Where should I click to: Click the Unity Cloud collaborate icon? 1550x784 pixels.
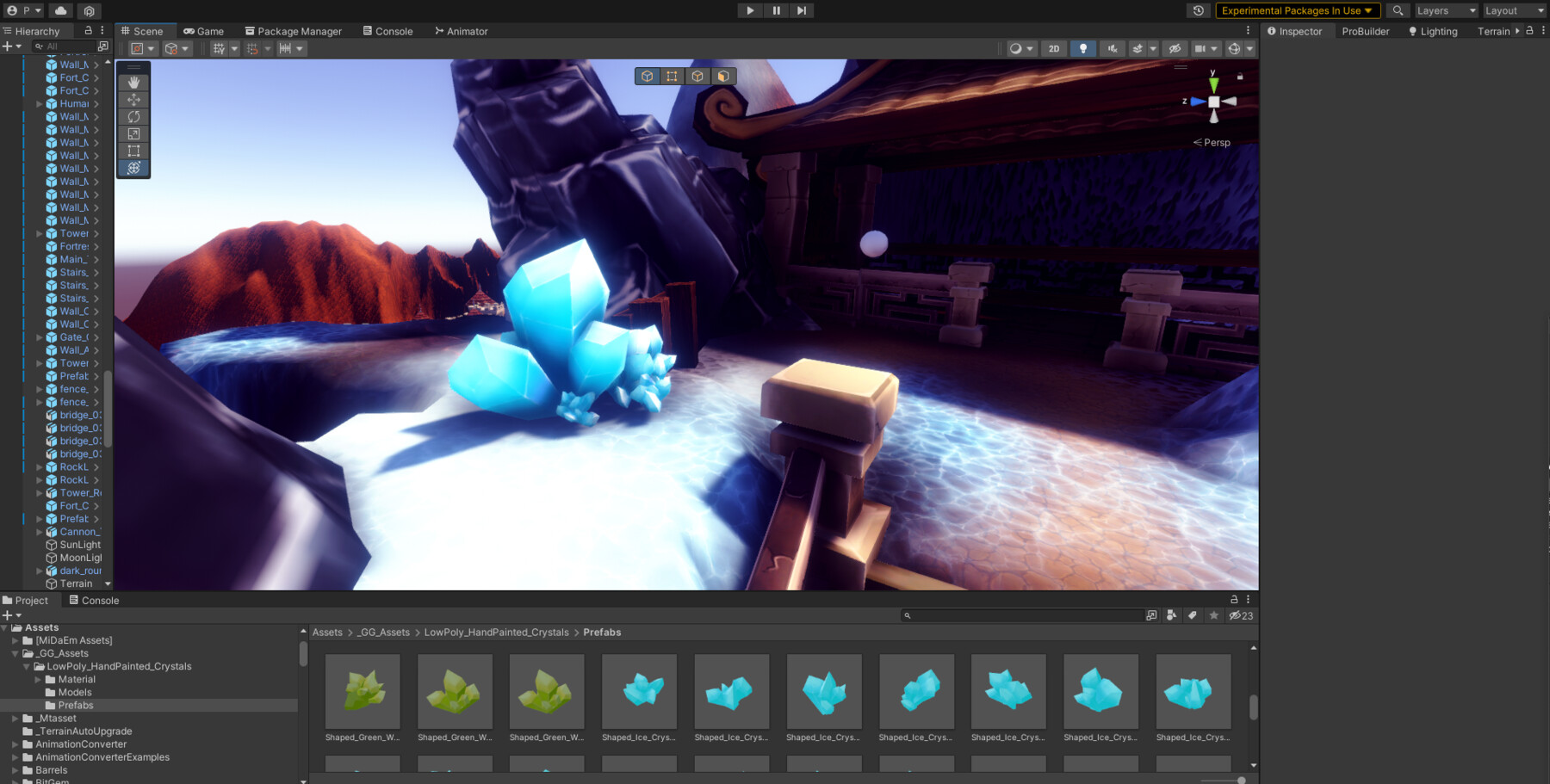pos(60,11)
